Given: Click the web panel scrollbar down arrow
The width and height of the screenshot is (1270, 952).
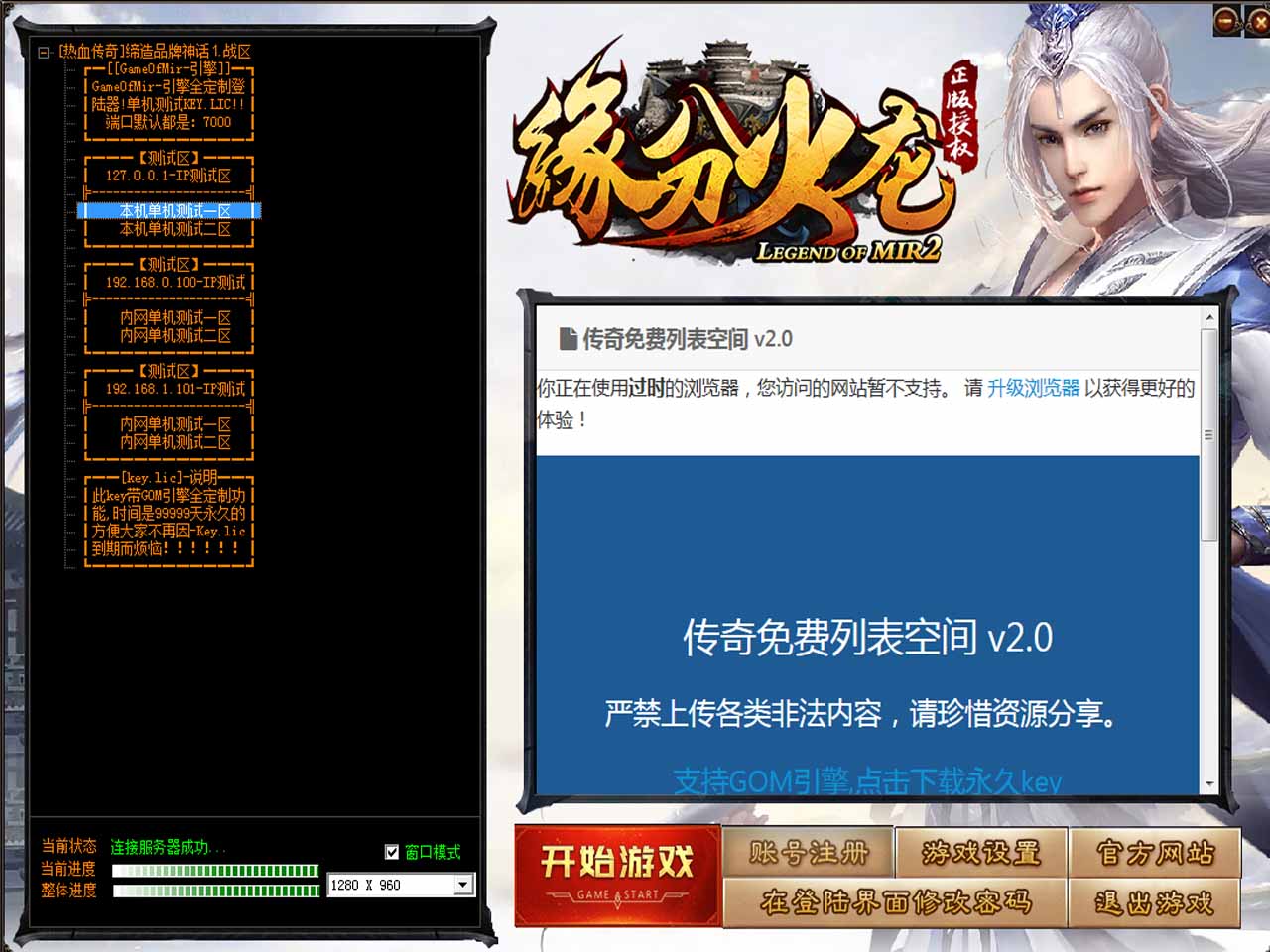Looking at the screenshot, I should [1208, 784].
